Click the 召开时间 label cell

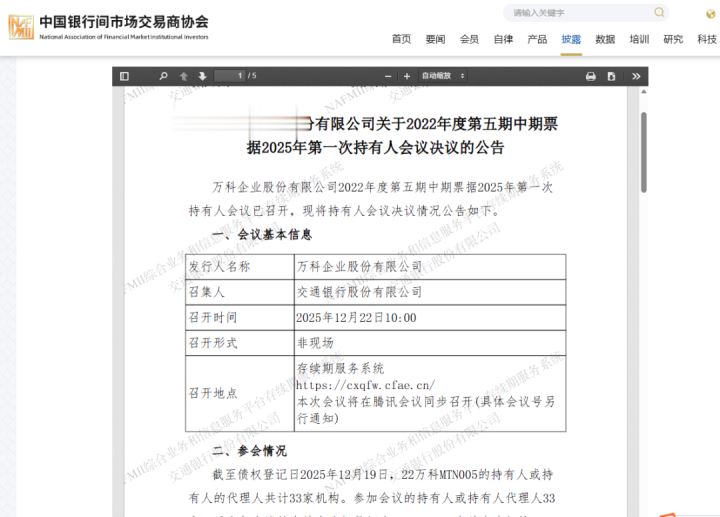pyautogui.click(x=240, y=318)
